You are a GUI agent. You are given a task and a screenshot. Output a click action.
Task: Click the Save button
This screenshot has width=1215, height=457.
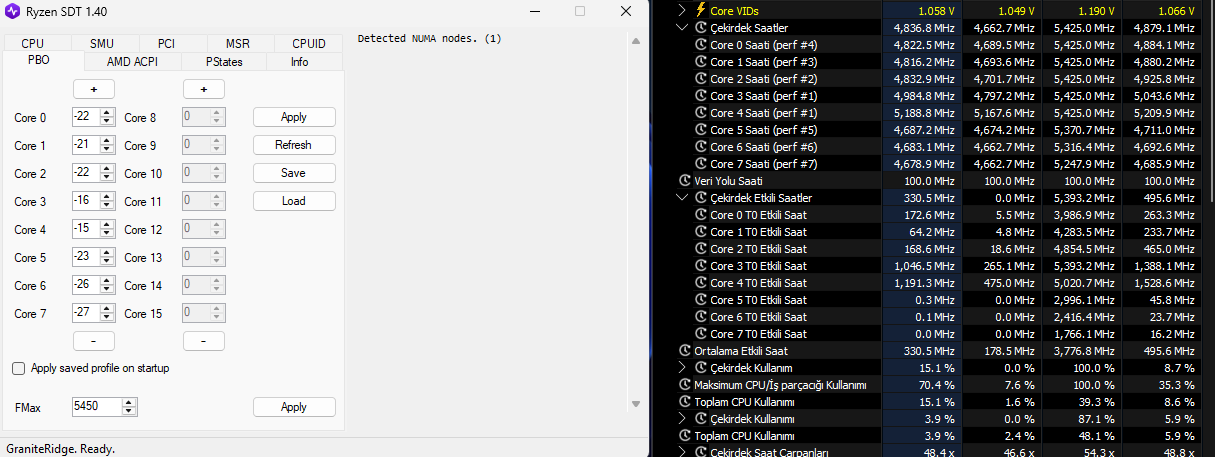point(294,173)
